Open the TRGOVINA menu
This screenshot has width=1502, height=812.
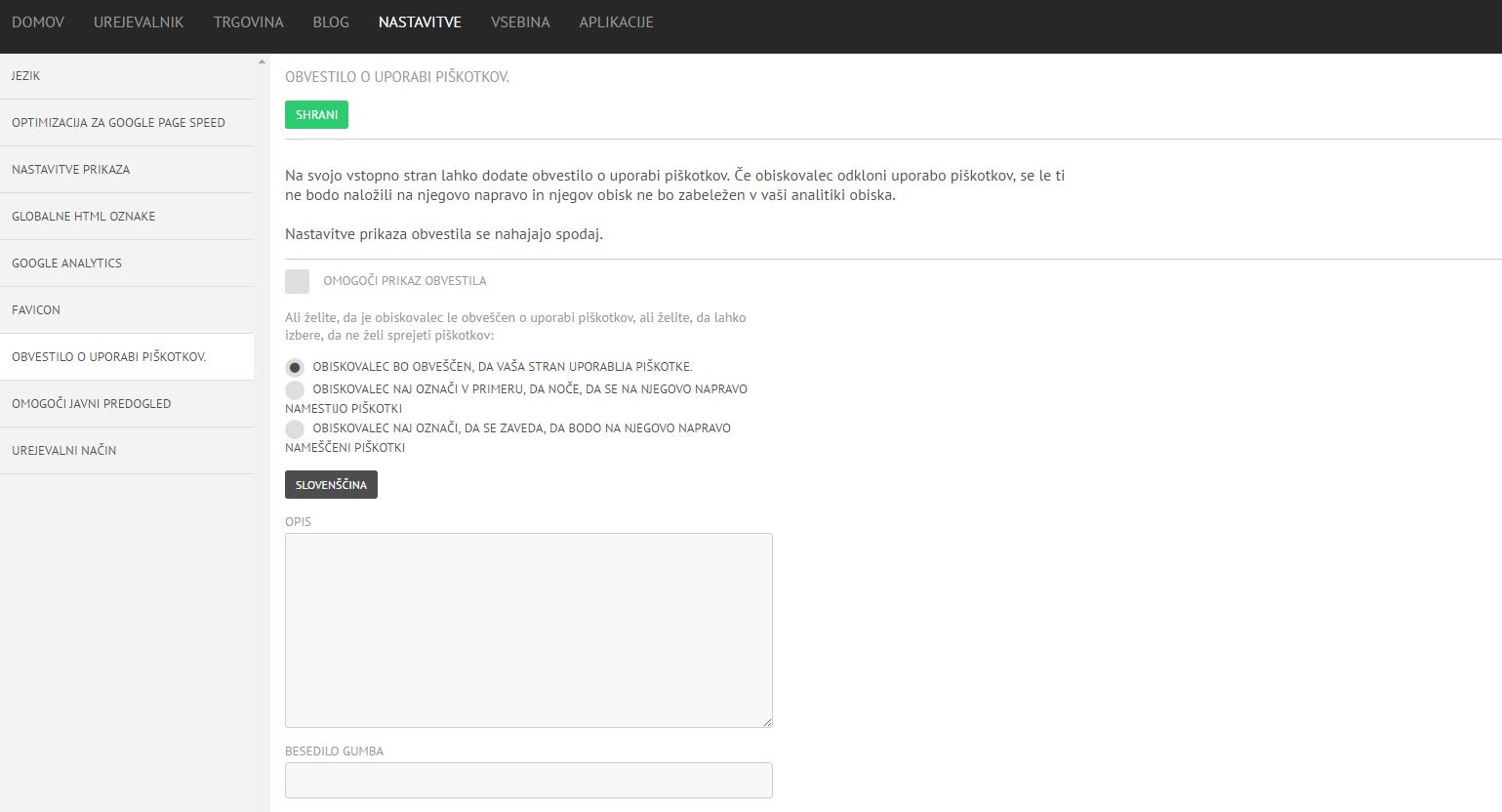[x=249, y=21]
